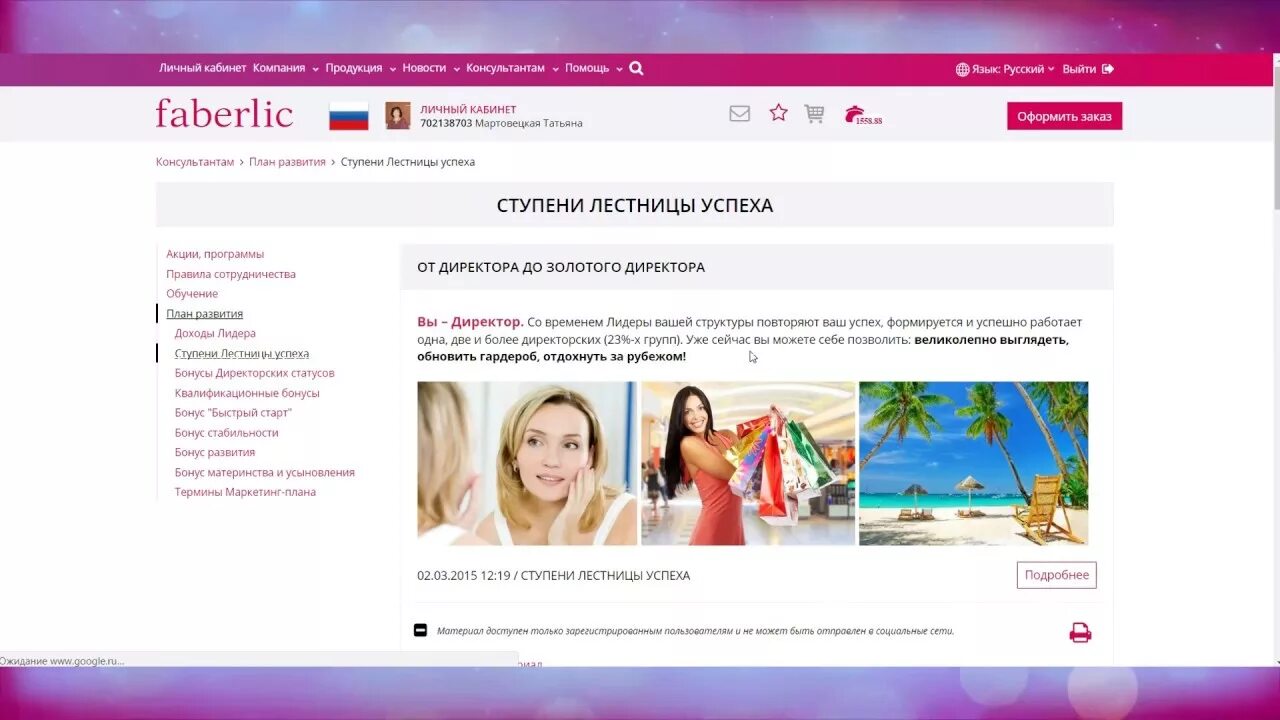Open Бонус "Быстрый старт" sidebar link
1280x720 pixels.
tap(233, 413)
